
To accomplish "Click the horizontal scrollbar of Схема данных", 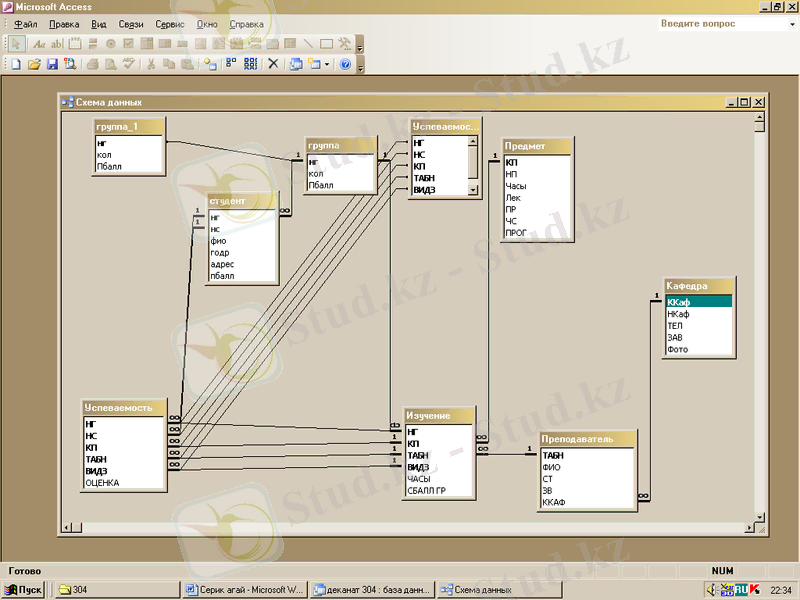I will click(x=400, y=526).
